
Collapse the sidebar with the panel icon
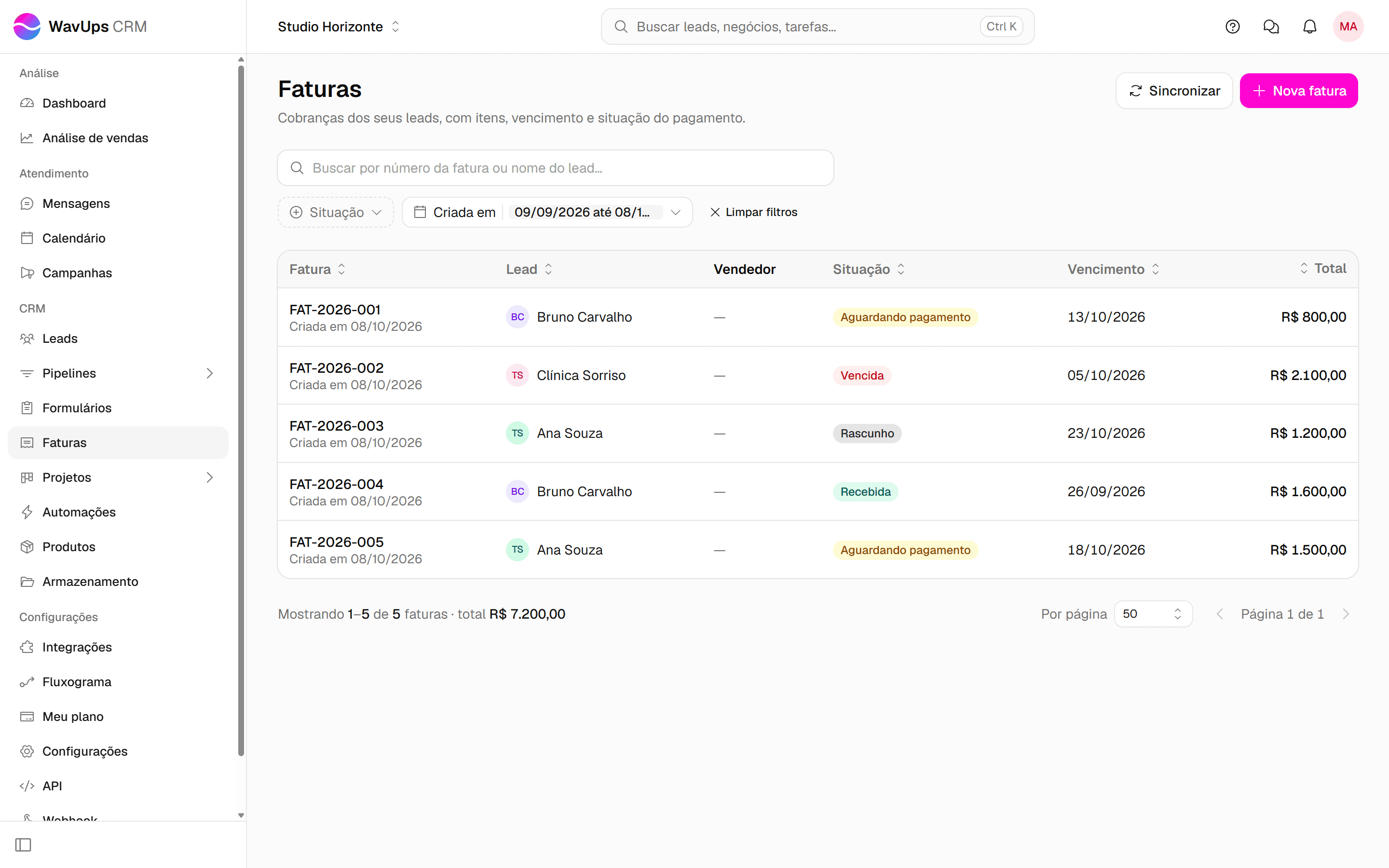pos(24,844)
